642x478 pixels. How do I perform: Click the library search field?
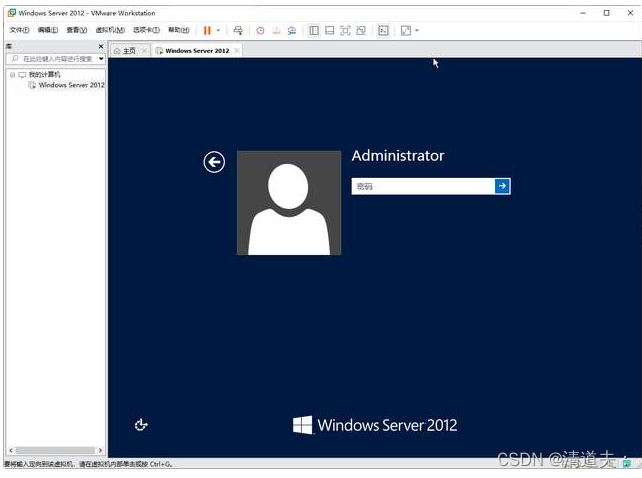pos(54,59)
